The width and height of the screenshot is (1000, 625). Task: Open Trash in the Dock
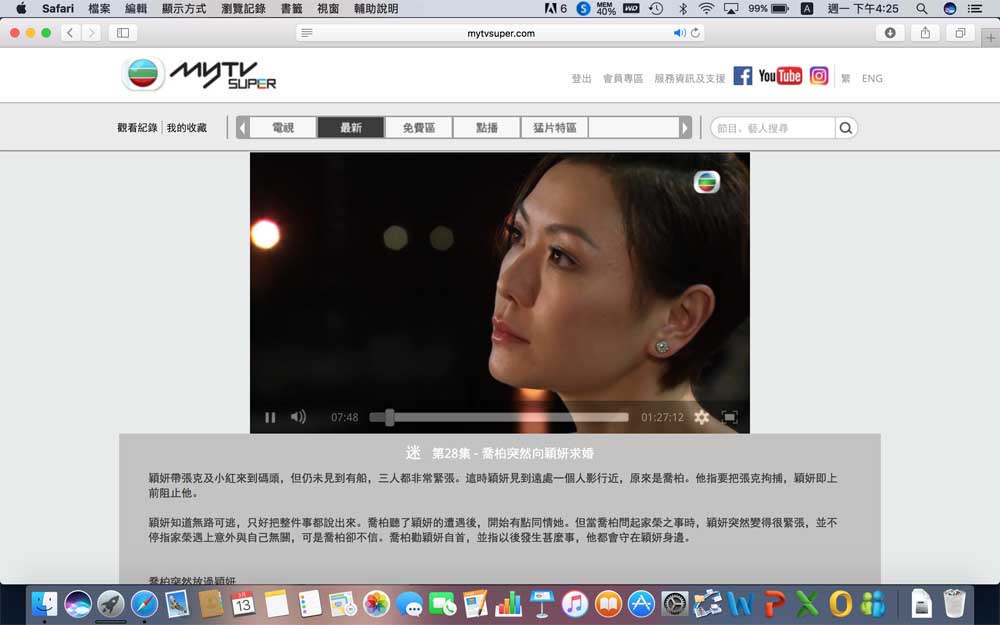tap(955, 603)
